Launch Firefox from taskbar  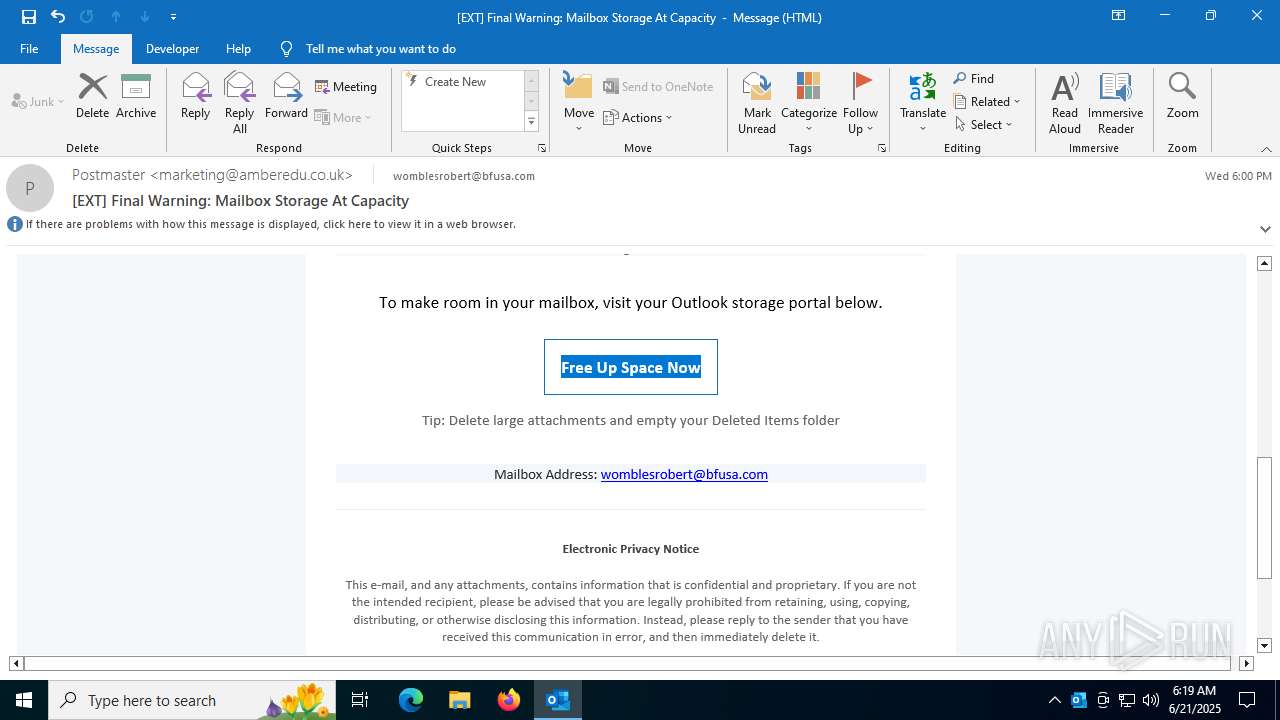509,700
